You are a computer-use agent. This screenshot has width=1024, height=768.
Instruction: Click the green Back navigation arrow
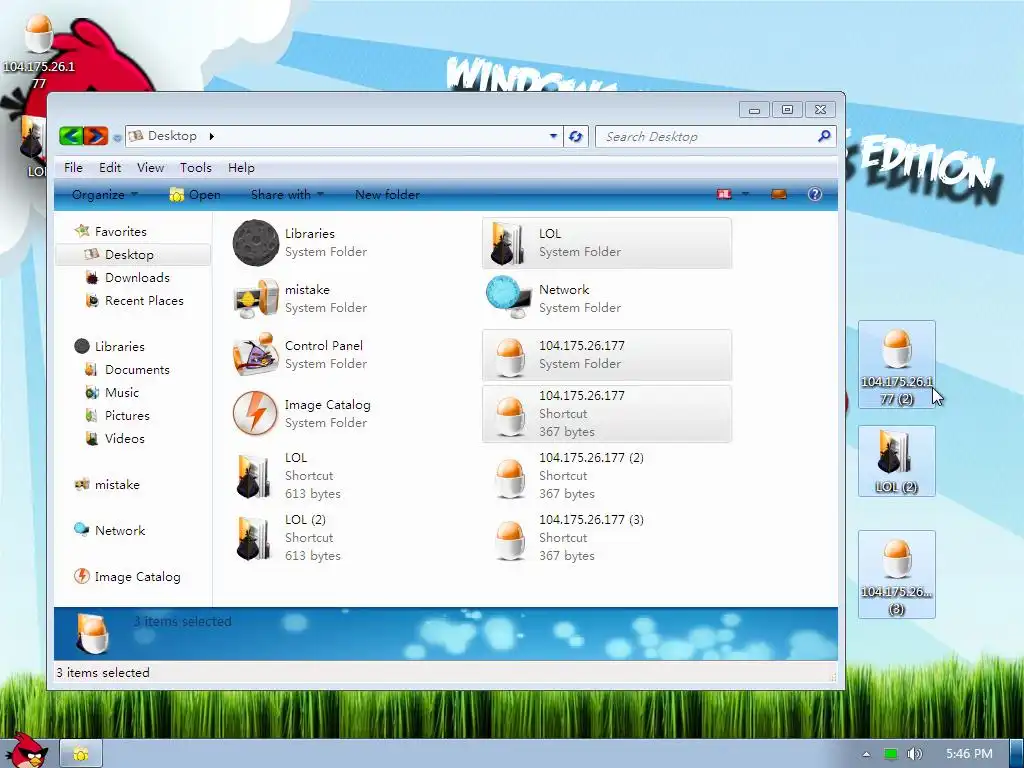point(71,136)
